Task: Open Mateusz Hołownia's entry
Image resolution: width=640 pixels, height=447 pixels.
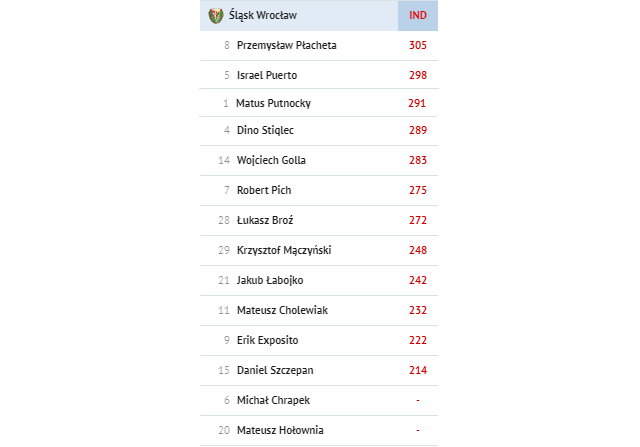Action: [x=318, y=430]
